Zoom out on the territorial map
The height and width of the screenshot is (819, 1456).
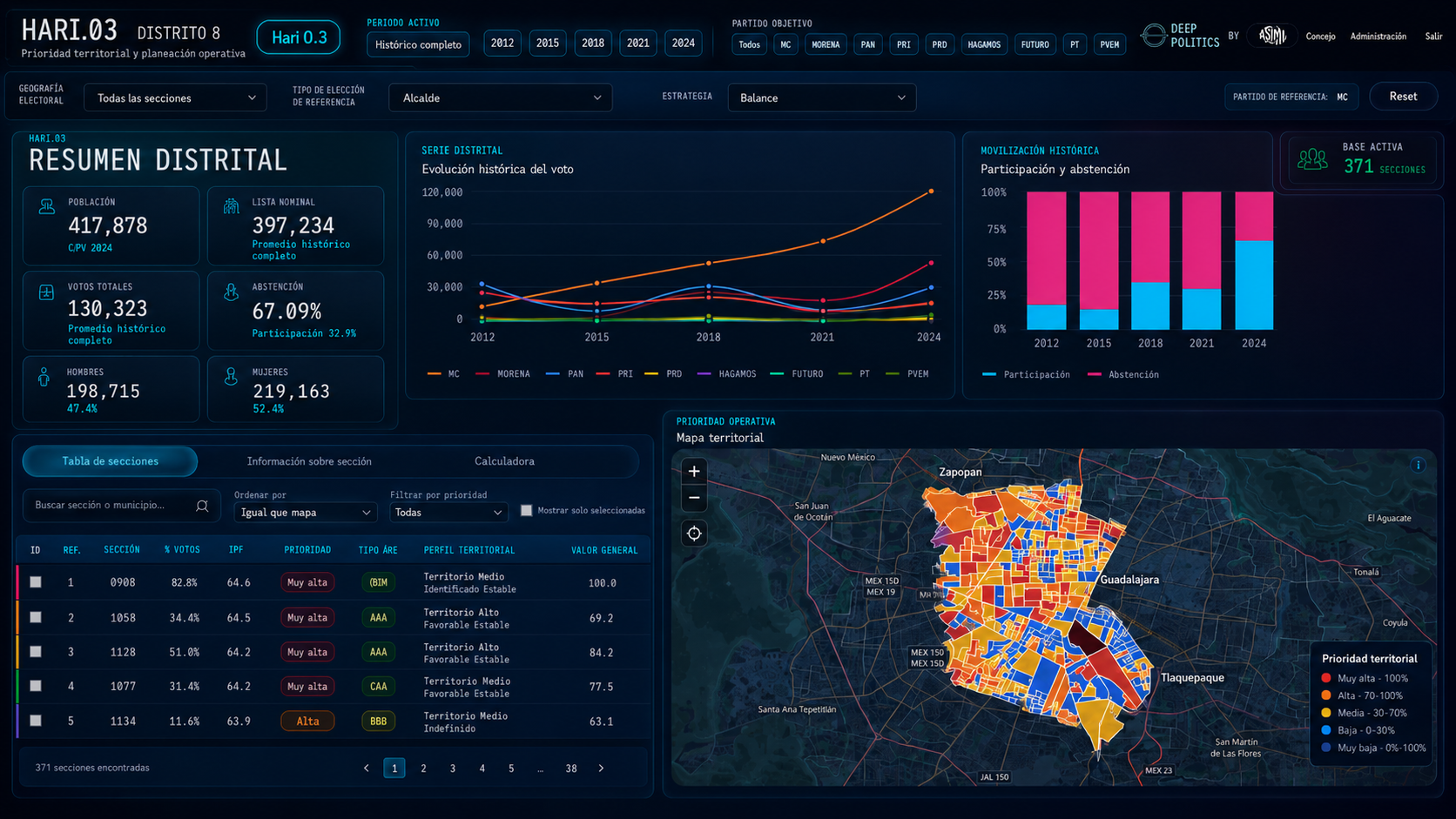pyautogui.click(x=694, y=498)
